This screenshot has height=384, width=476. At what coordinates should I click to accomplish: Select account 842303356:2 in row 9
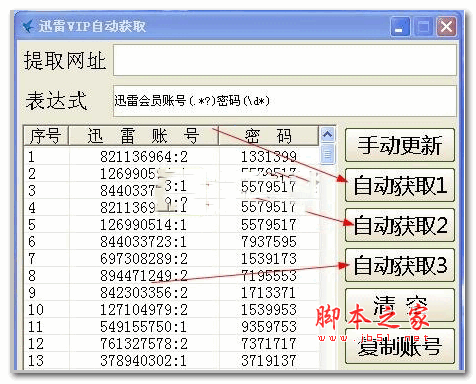tap(144, 293)
